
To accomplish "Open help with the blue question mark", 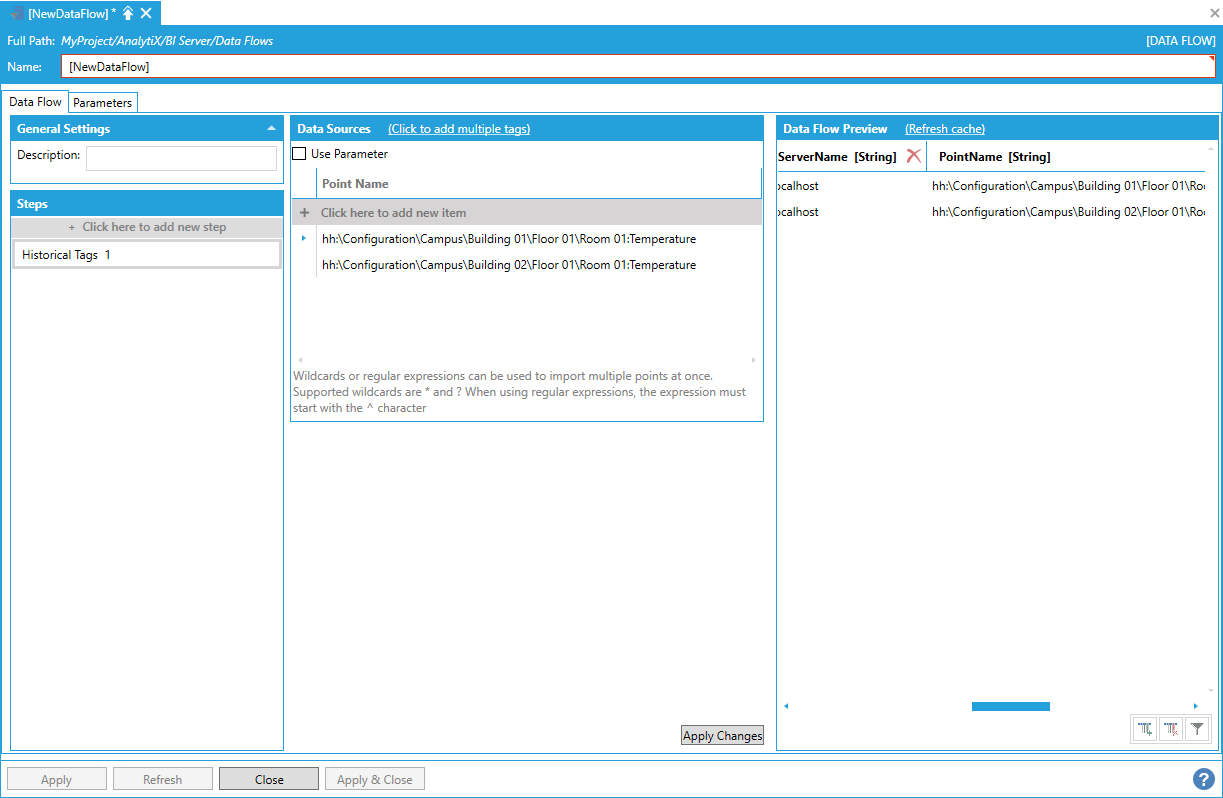I will (x=1203, y=779).
